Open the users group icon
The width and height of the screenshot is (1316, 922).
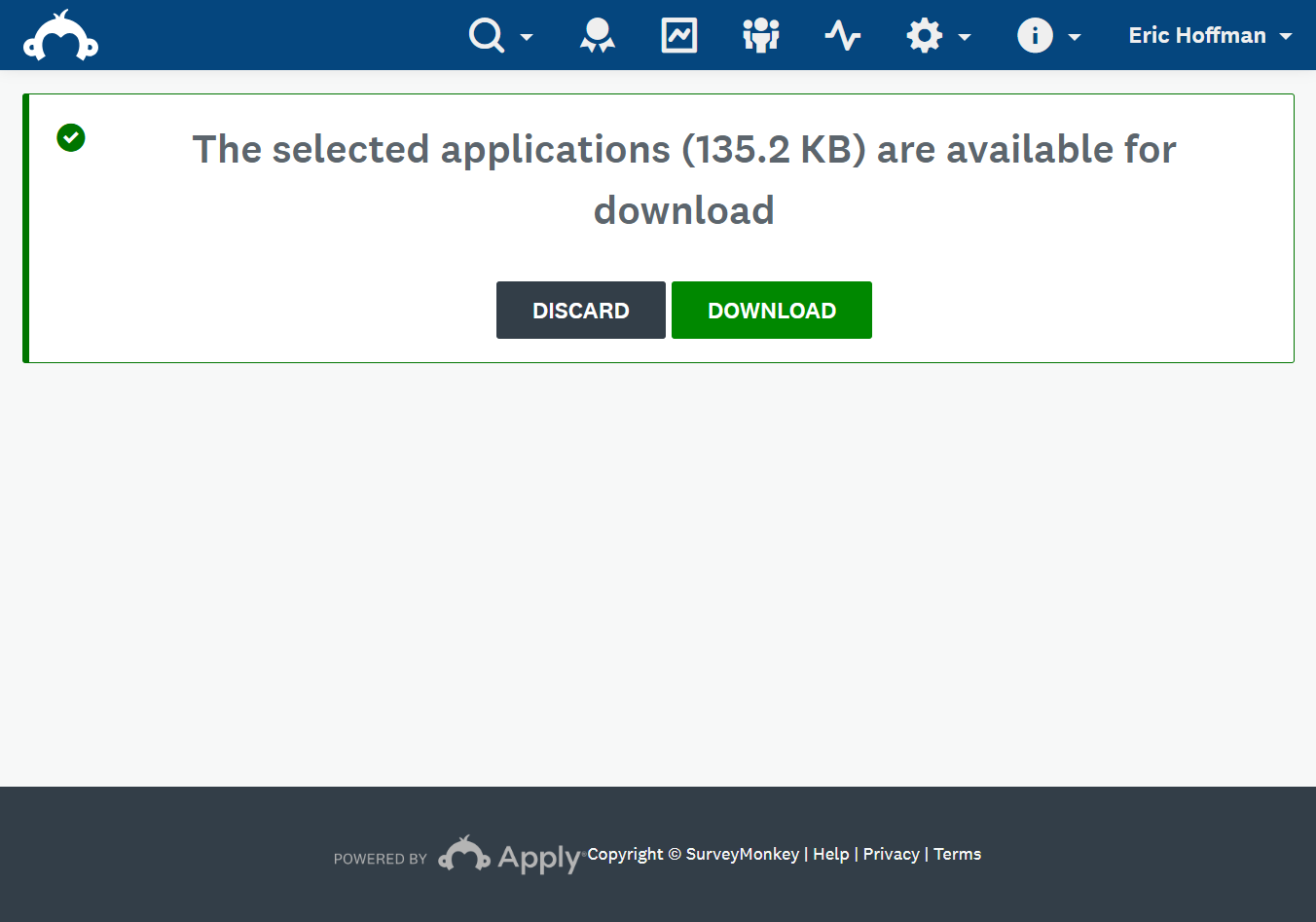pos(761,36)
